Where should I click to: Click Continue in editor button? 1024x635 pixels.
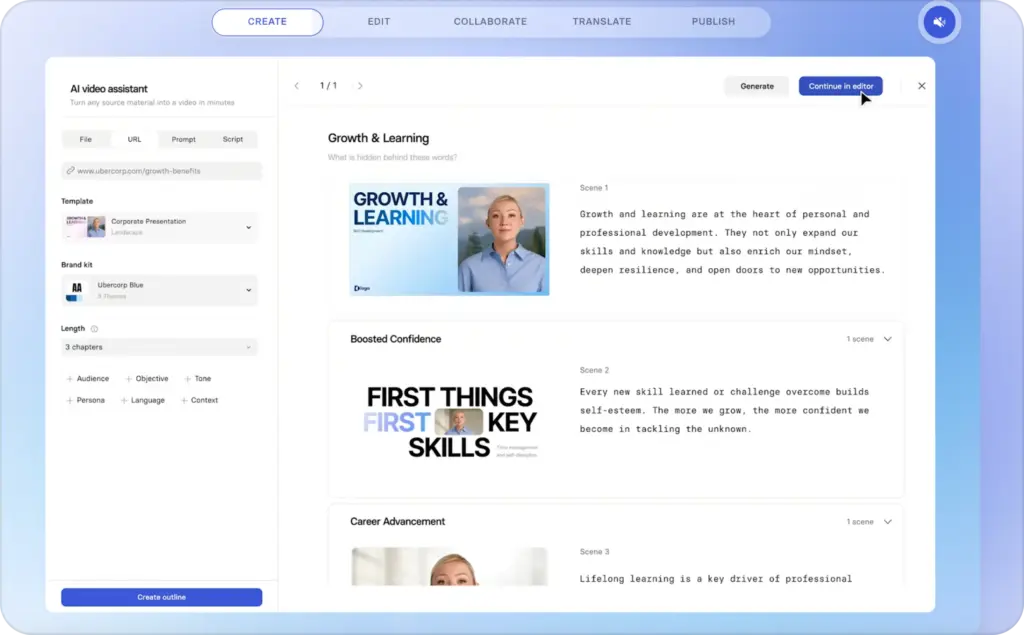click(x=840, y=86)
